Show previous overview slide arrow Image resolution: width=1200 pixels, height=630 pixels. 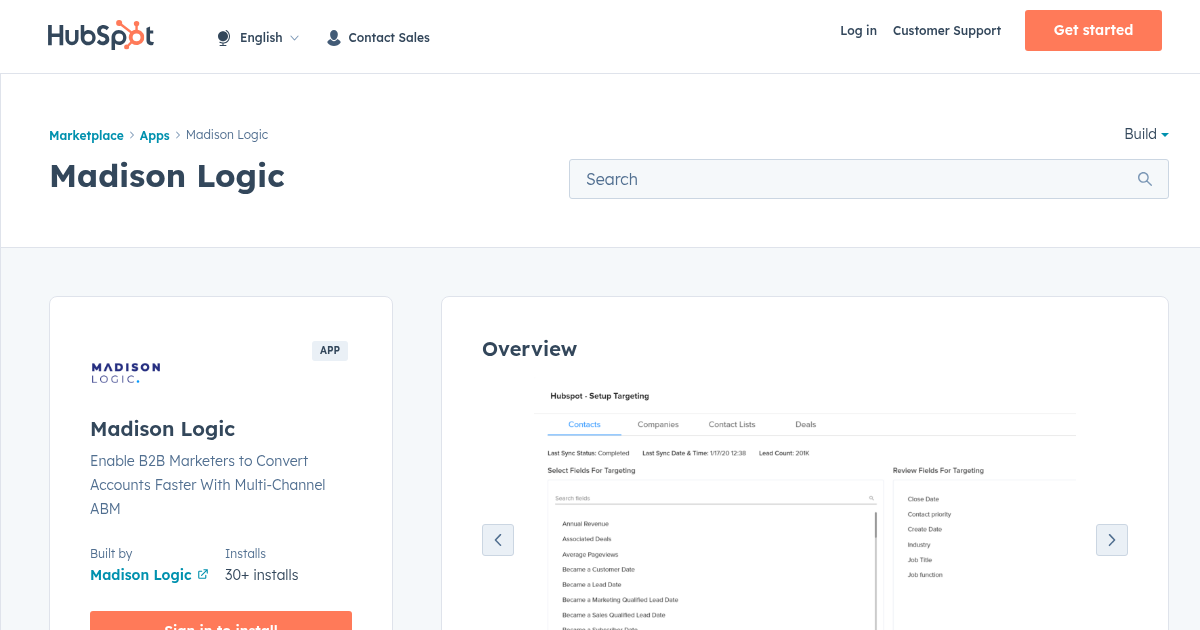pos(498,540)
